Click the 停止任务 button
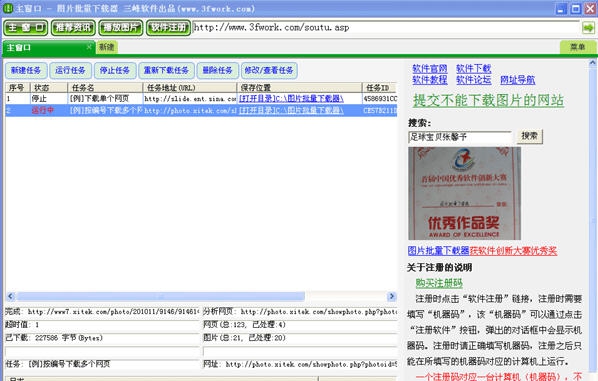Image resolution: width=598 pixels, height=381 pixels. [x=115, y=71]
